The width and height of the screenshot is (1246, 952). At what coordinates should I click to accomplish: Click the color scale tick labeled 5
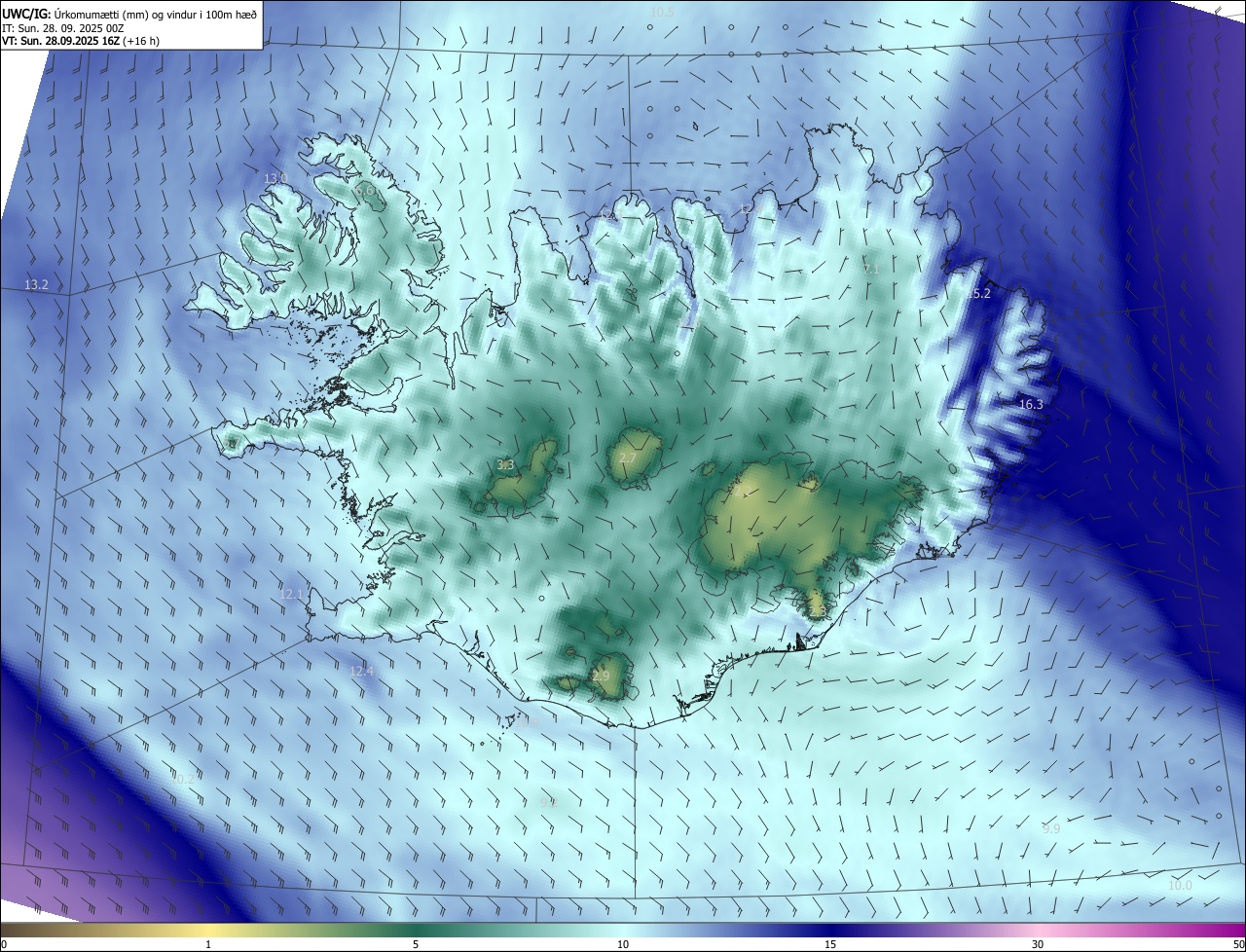[416, 944]
